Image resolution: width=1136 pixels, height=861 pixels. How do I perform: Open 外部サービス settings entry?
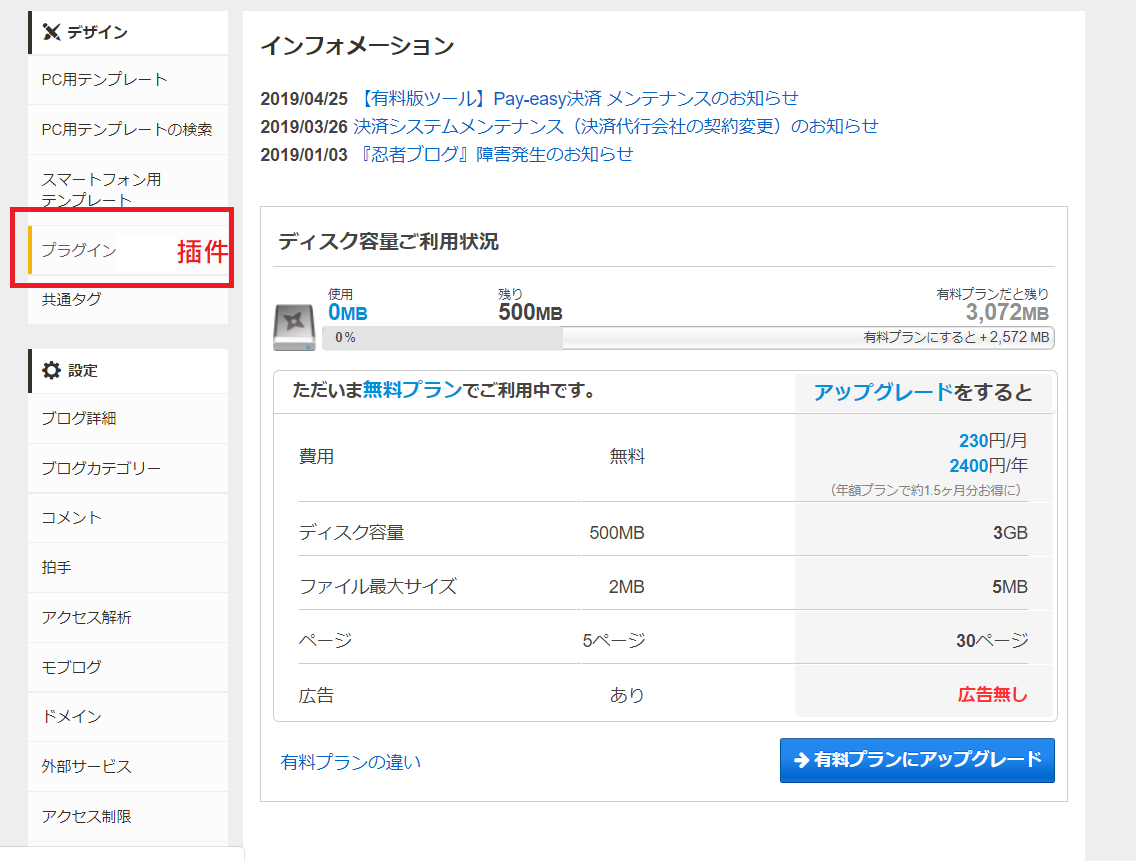coord(86,766)
